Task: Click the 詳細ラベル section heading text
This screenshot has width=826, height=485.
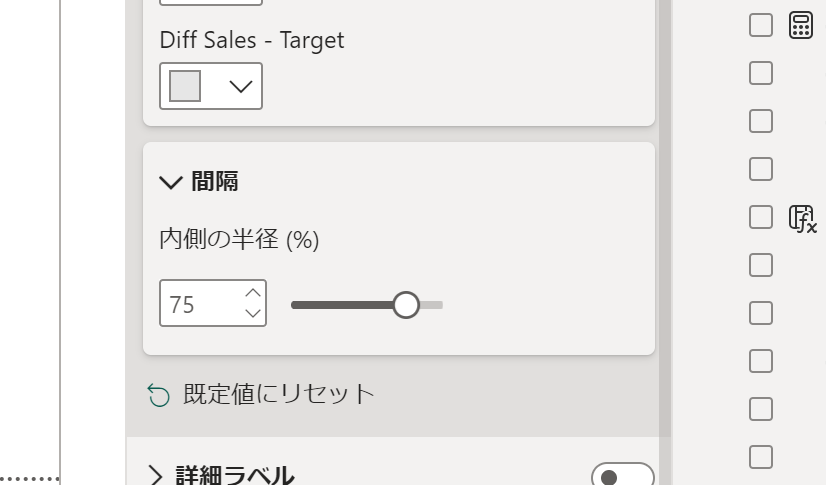Action: point(234,475)
